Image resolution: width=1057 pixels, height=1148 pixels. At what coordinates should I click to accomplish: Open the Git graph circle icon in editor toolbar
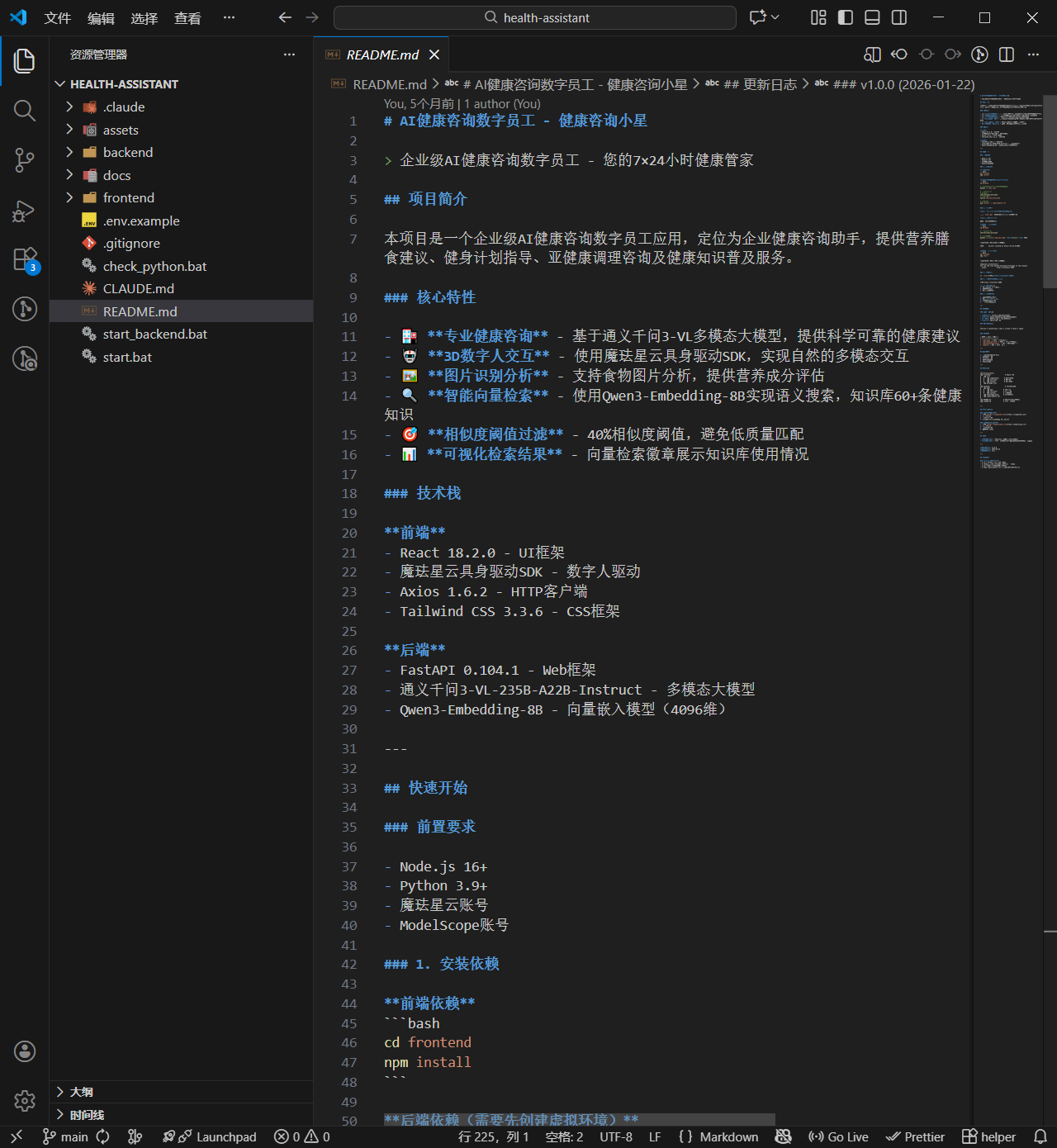click(x=979, y=55)
